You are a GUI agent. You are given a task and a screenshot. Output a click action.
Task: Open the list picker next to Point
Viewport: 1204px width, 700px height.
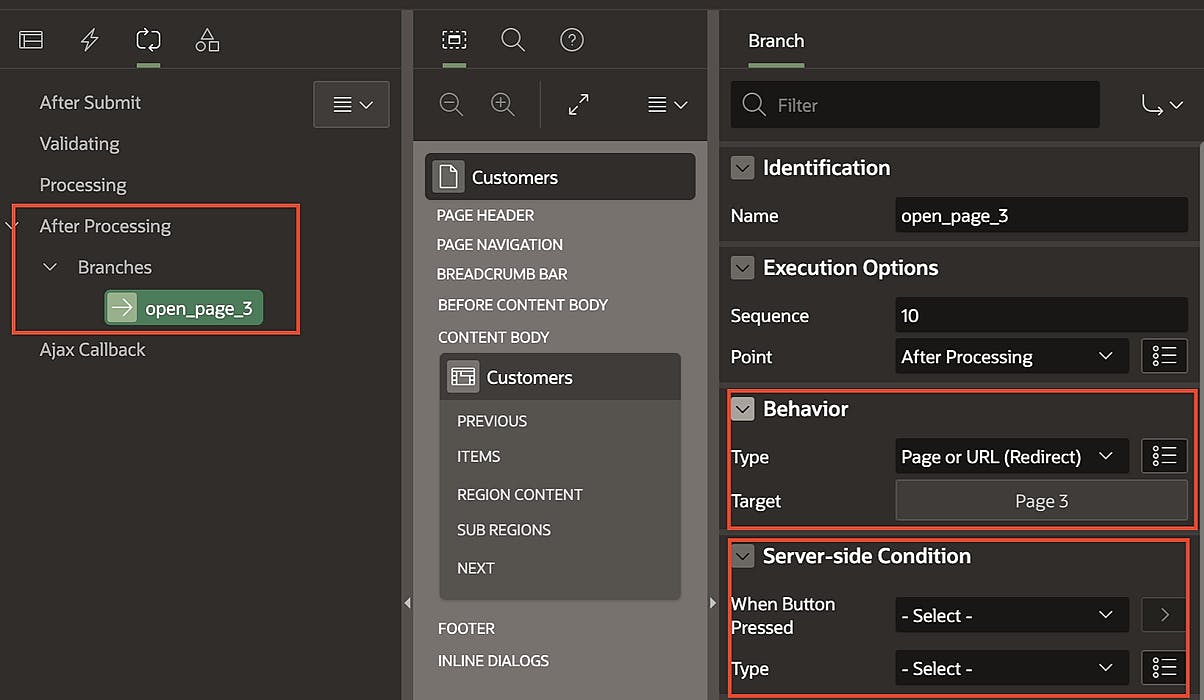pos(1164,356)
